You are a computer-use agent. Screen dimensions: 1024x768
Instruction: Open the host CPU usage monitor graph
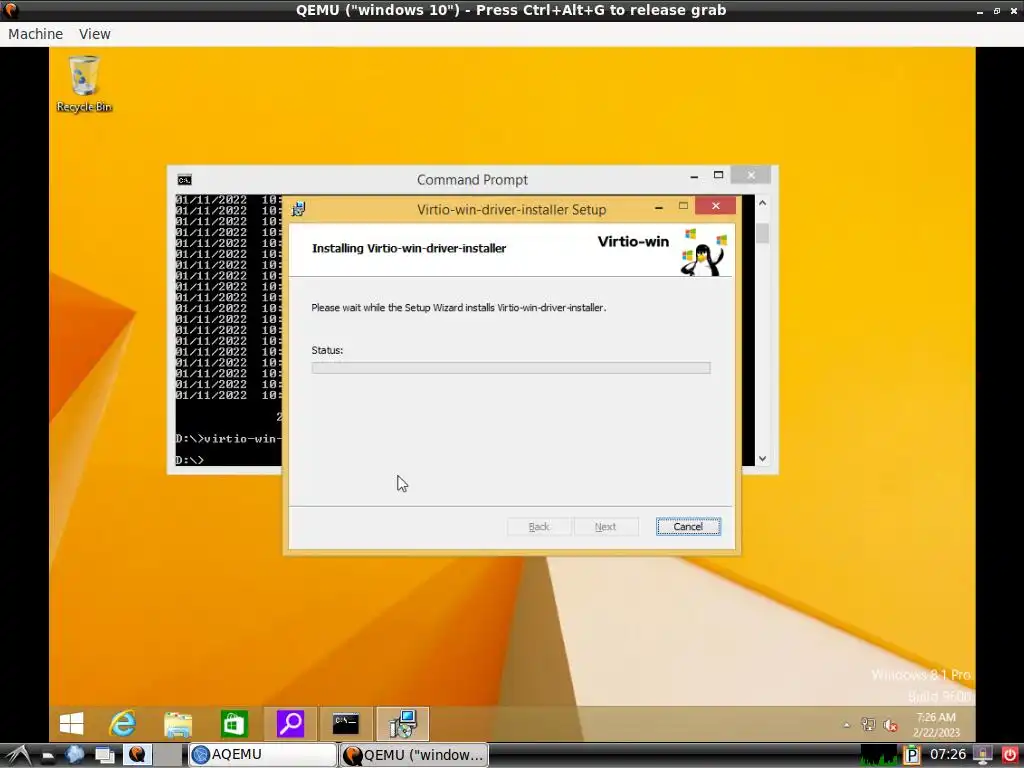coord(879,755)
